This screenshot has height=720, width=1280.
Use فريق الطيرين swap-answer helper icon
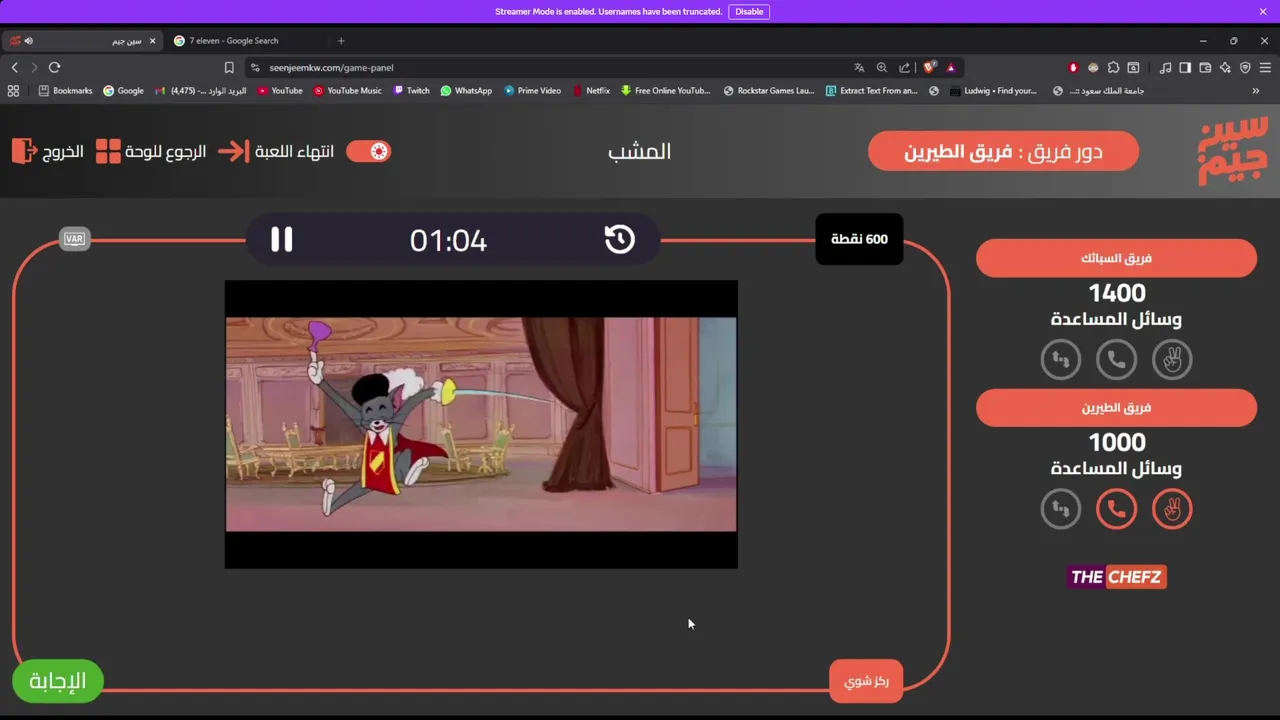tap(1061, 509)
